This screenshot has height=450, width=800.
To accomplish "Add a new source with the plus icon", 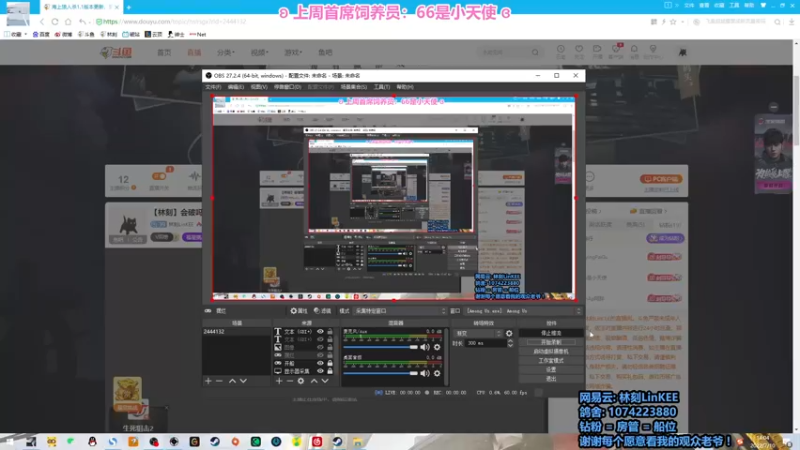I will click(279, 381).
